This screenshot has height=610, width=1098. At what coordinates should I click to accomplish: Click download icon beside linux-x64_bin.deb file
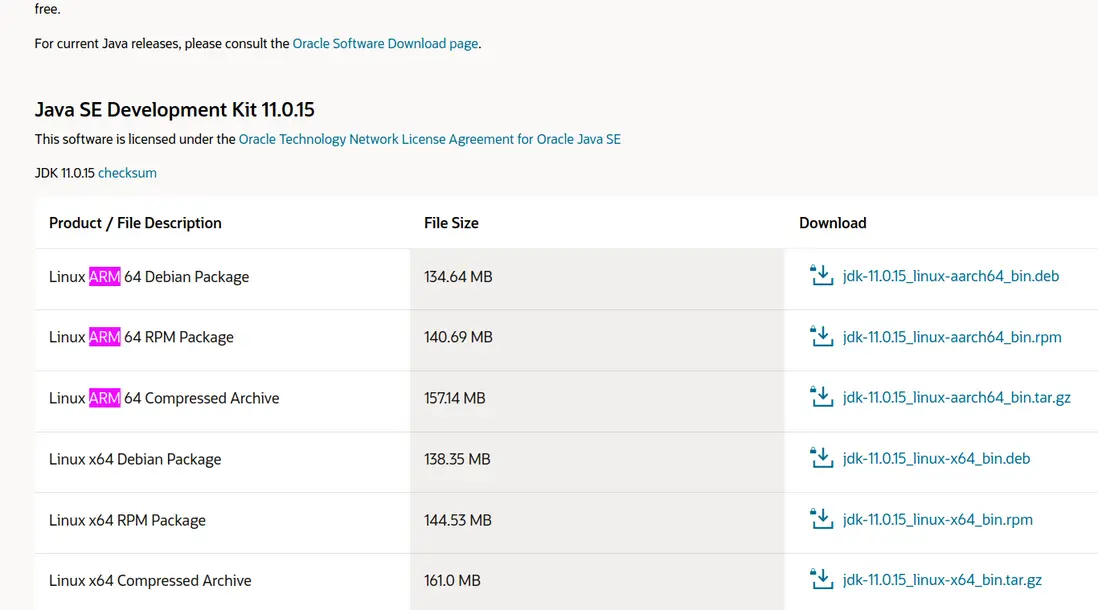tap(821, 459)
